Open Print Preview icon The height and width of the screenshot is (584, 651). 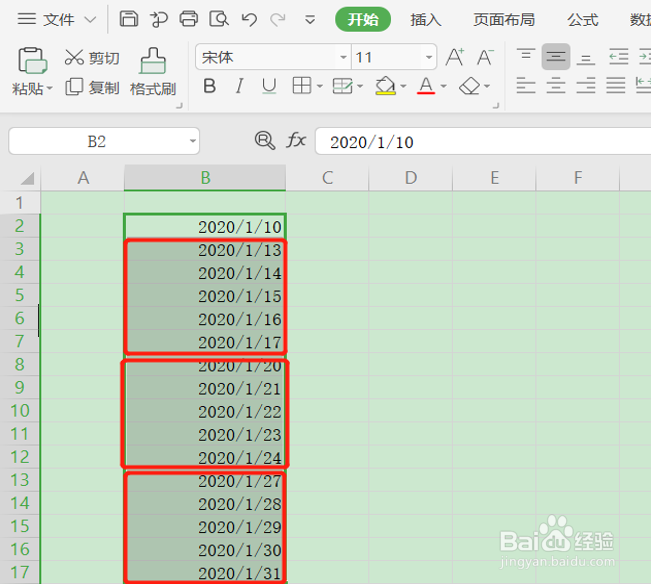pos(219,19)
